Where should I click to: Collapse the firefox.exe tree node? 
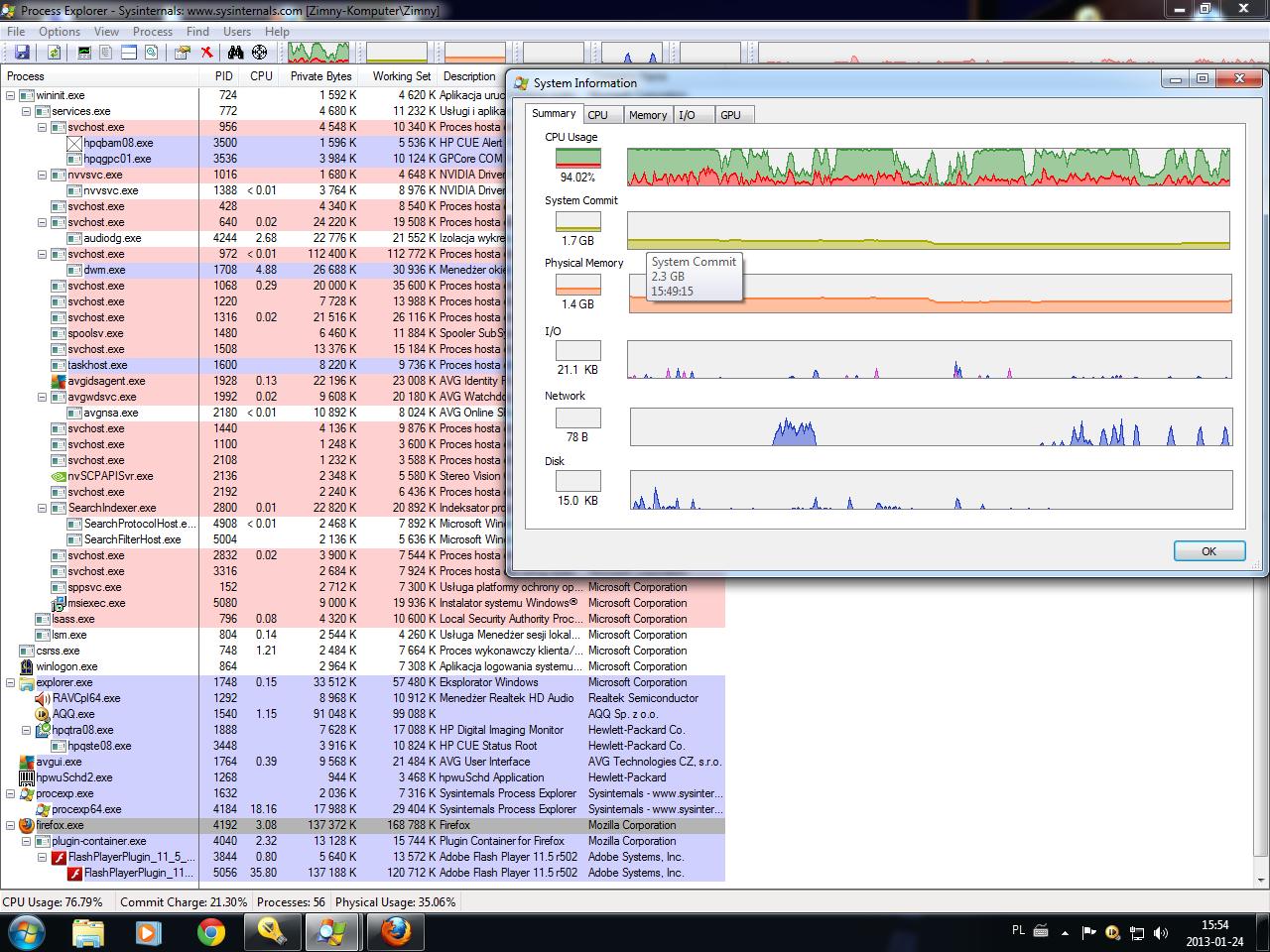[11, 825]
